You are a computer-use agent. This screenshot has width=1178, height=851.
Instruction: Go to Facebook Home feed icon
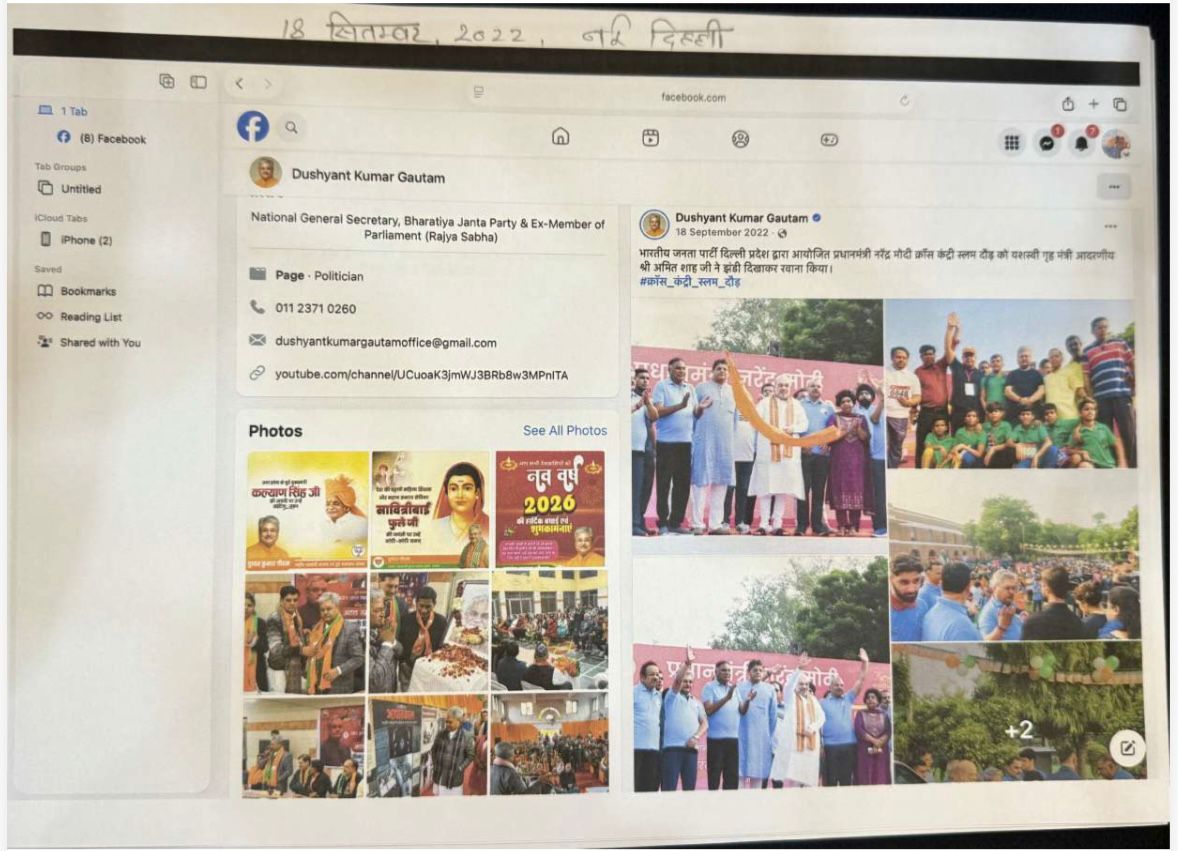561,137
